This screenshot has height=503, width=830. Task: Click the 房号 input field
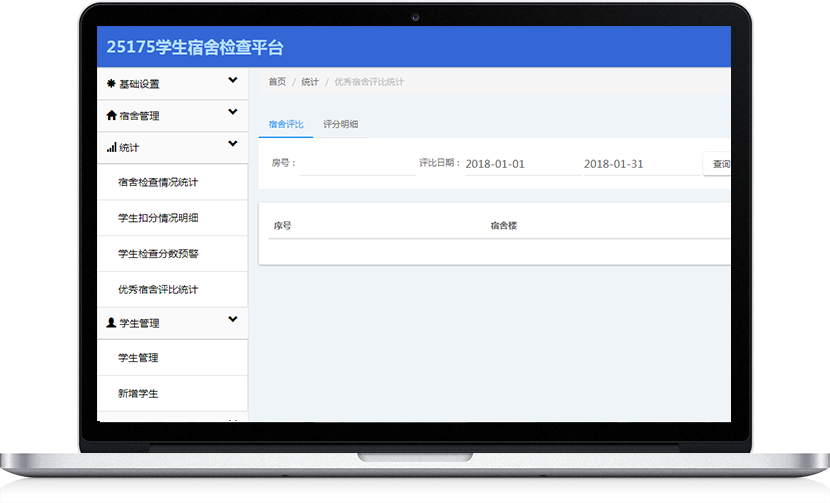coord(357,164)
